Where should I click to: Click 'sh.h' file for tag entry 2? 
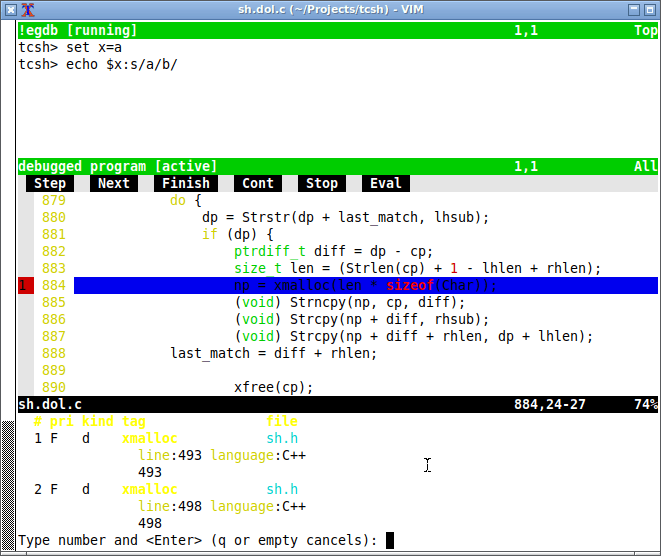pos(282,489)
